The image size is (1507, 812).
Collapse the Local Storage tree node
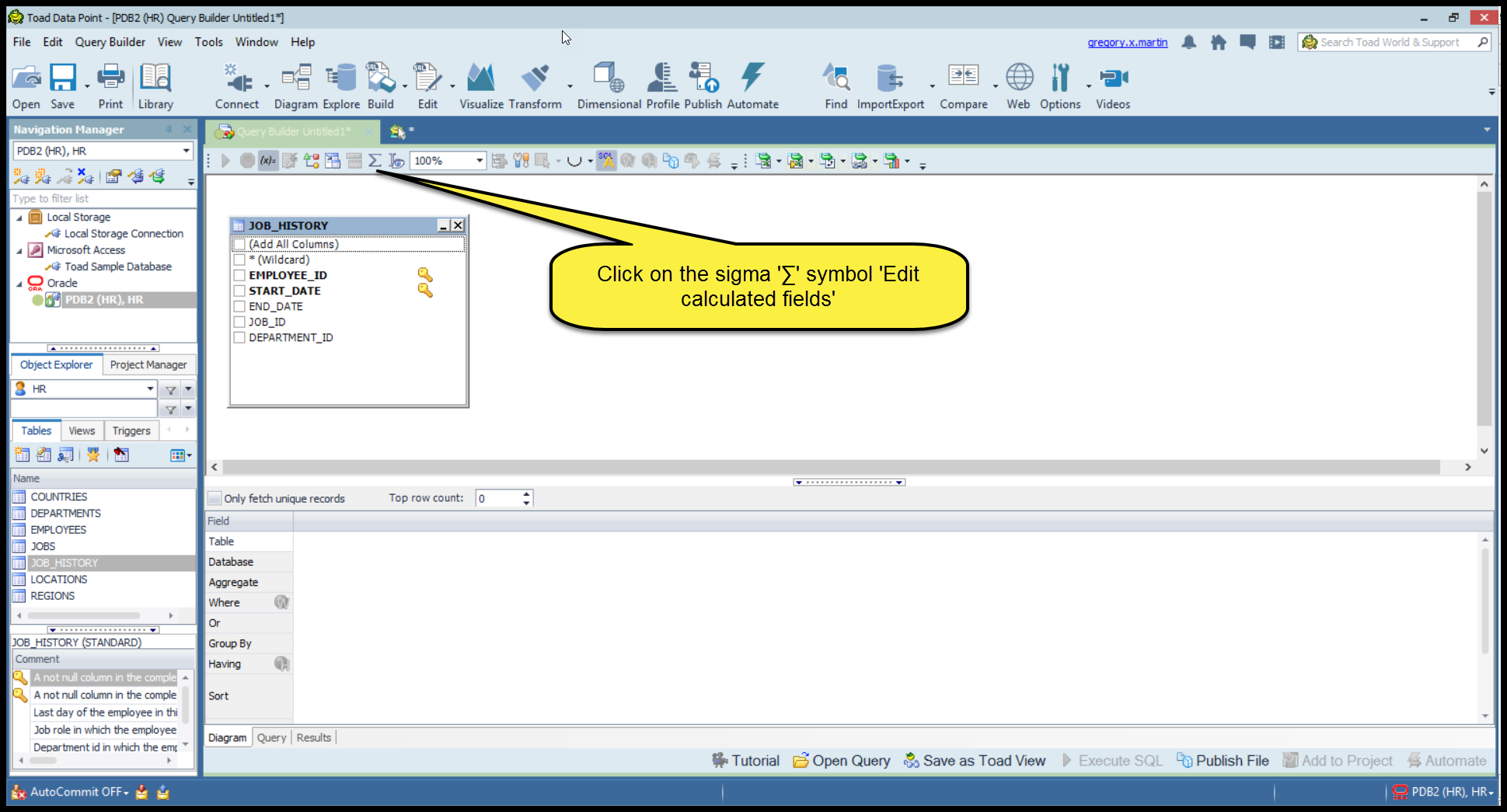pos(19,218)
